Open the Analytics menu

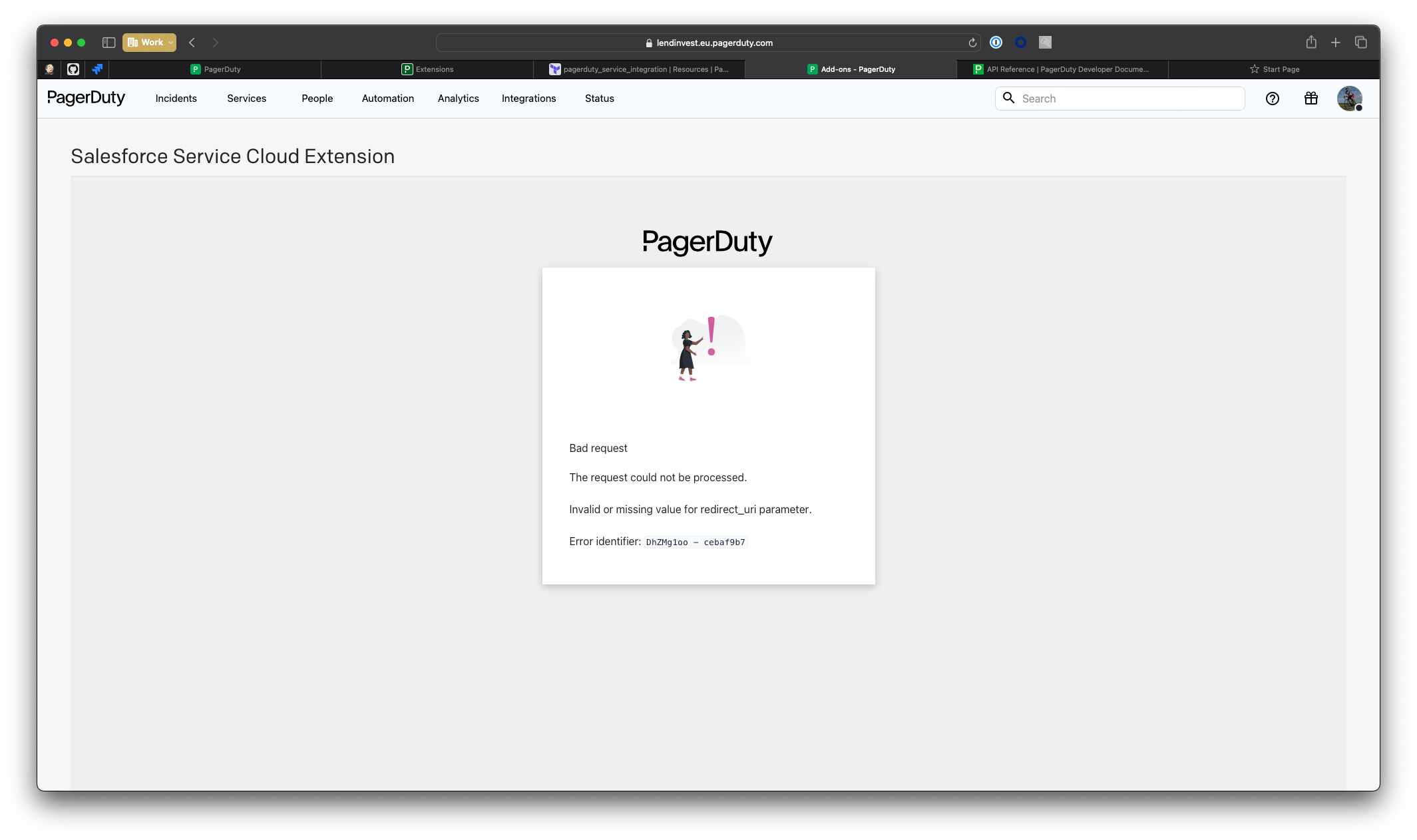pos(458,99)
